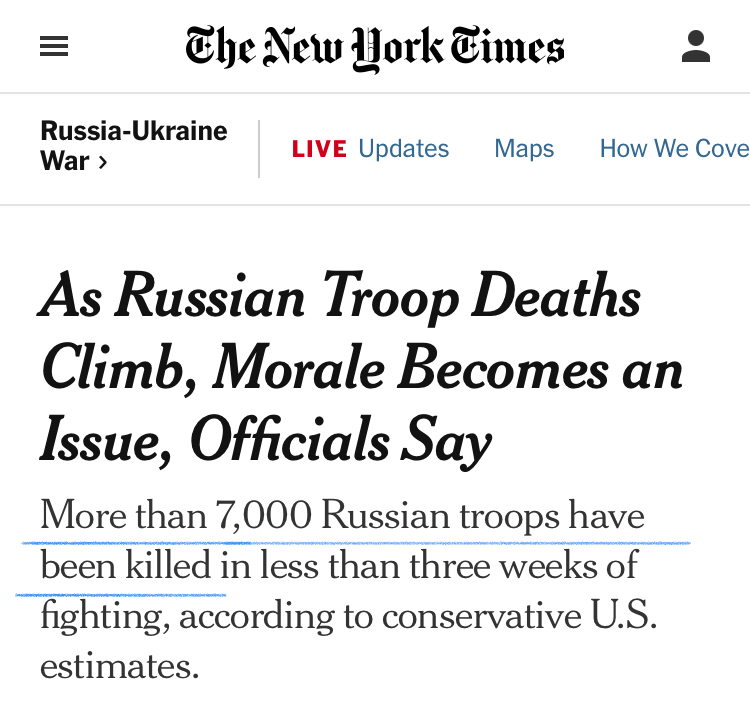Viewport: 750px width, 708px height.
Task: Click the underlined 'been killed' text
Action: (126, 566)
